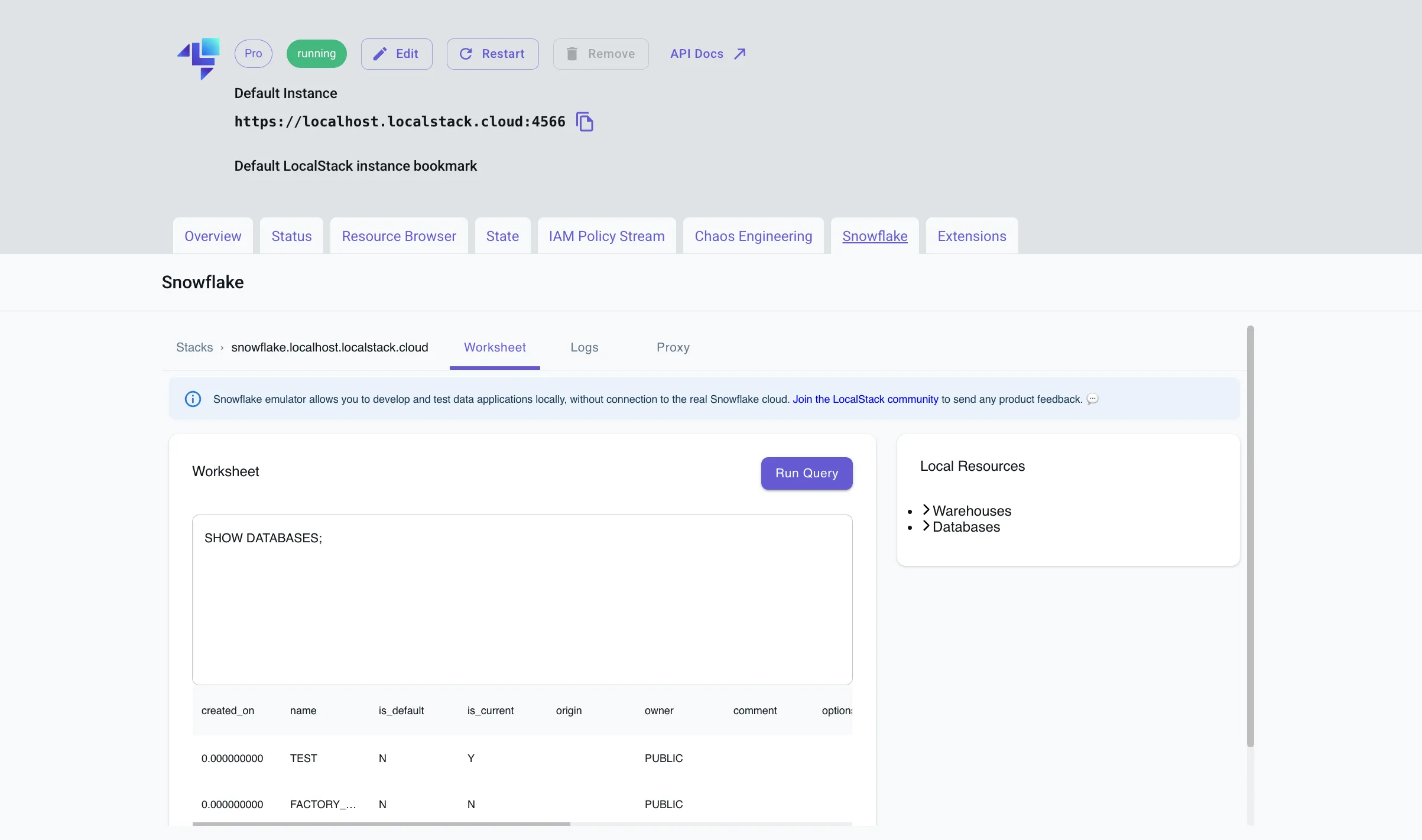Click the info icon in the Snowflake banner
The width and height of the screenshot is (1422, 840).
tap(193, 399)
